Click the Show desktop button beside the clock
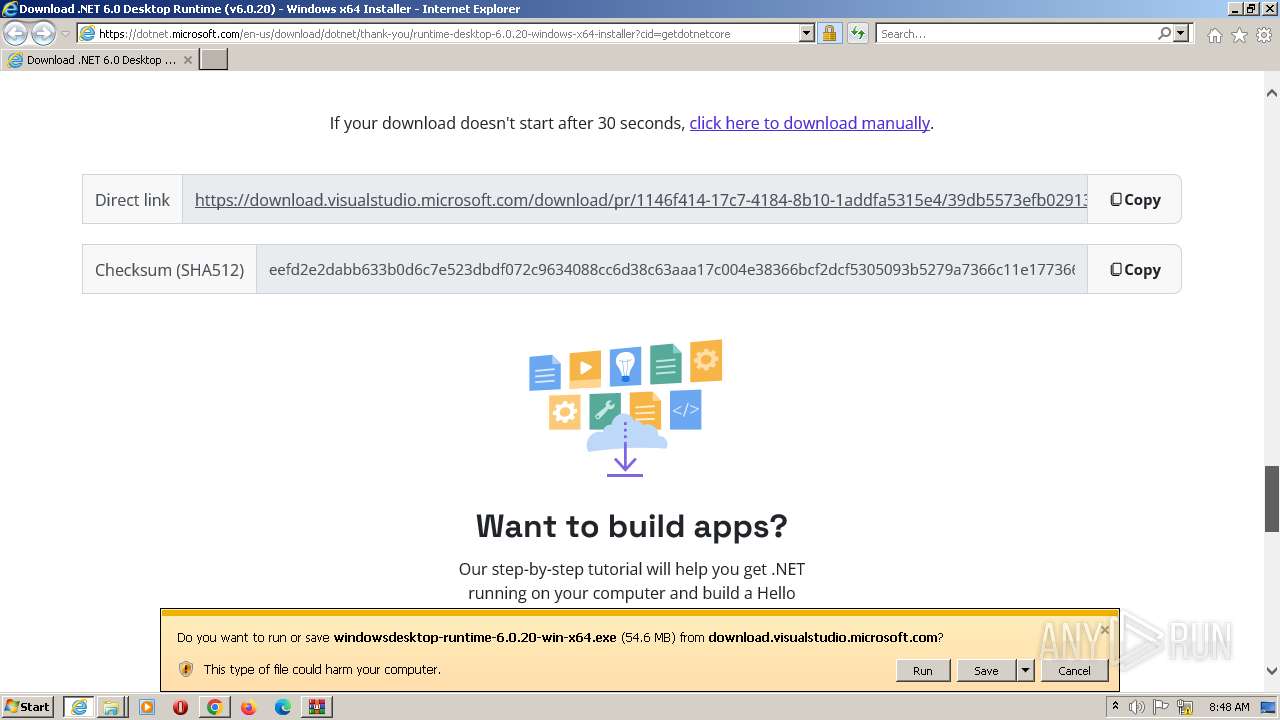 click(1270, 707)
